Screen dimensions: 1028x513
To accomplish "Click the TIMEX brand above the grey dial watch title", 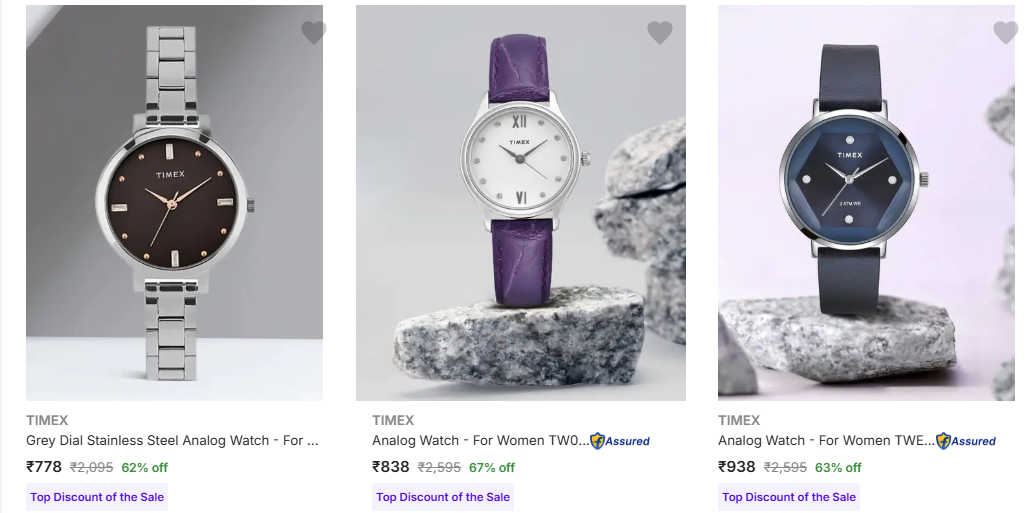I will 47,420.
